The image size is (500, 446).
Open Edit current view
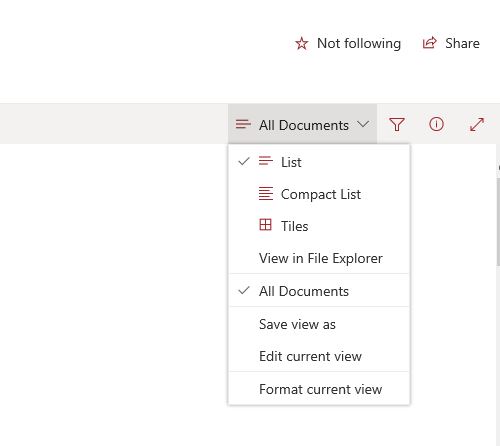click(319, 356)
